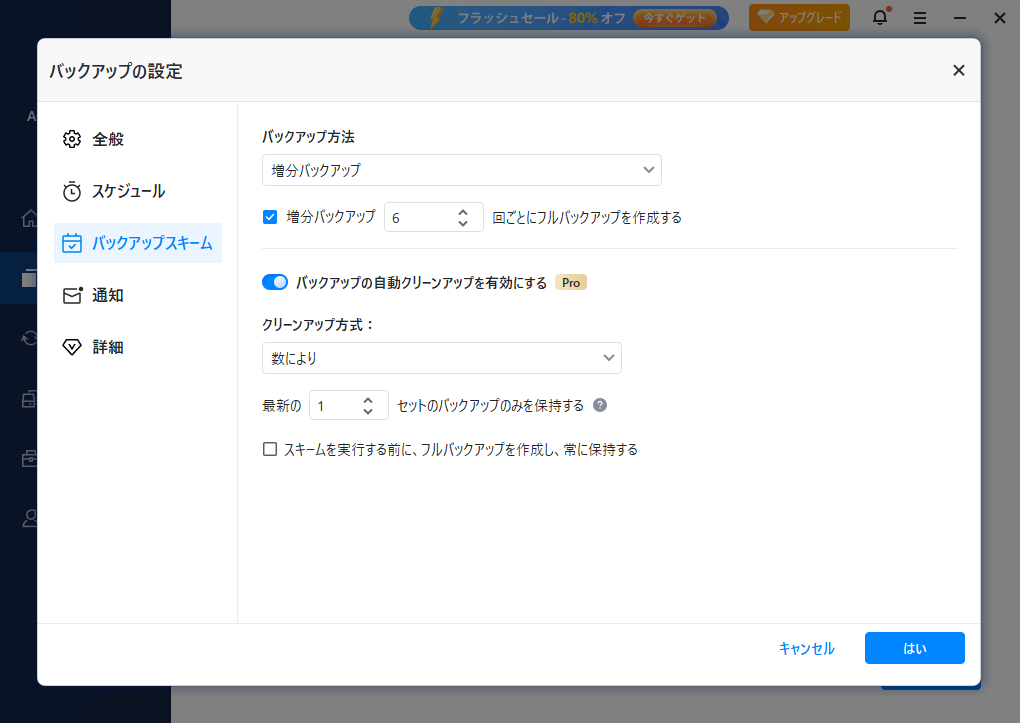Screen dimensions: 1020x723
Task: Confirm settings with the はい button
Action: tap(915, 648)
